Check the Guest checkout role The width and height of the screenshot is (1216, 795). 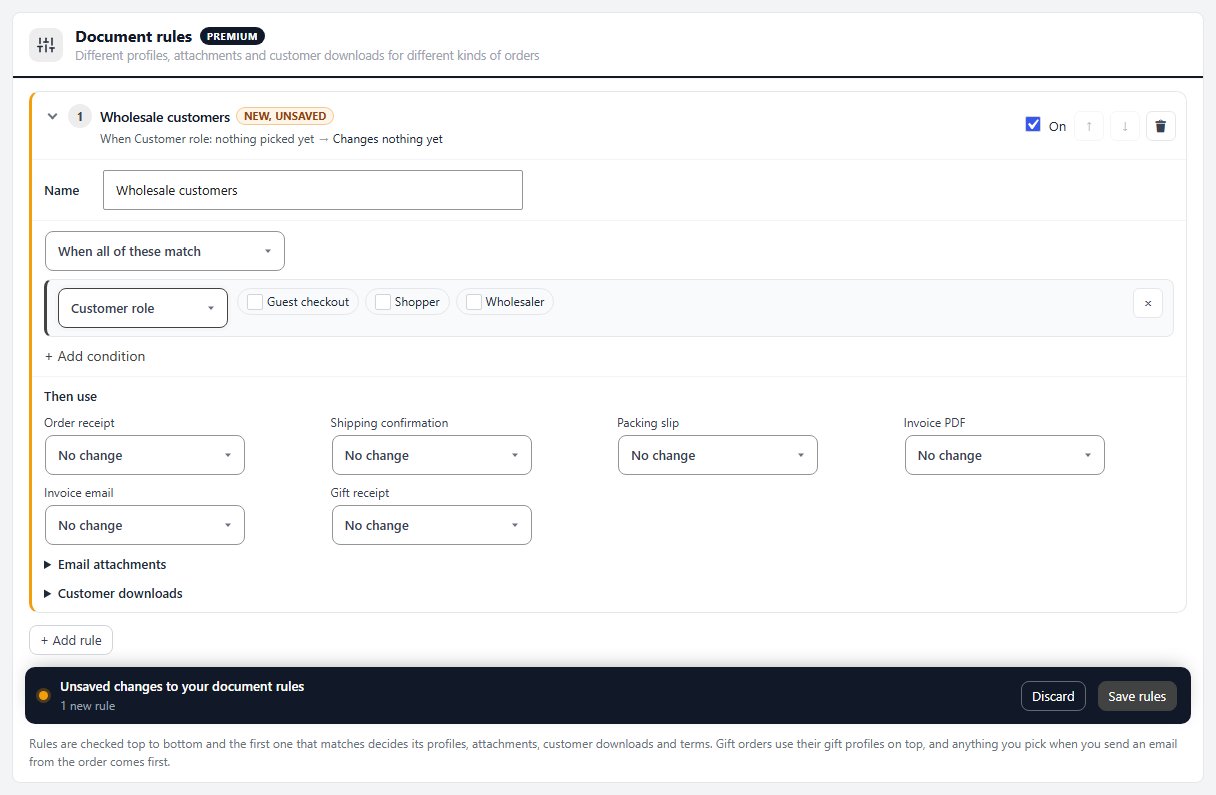pos(255,302)
